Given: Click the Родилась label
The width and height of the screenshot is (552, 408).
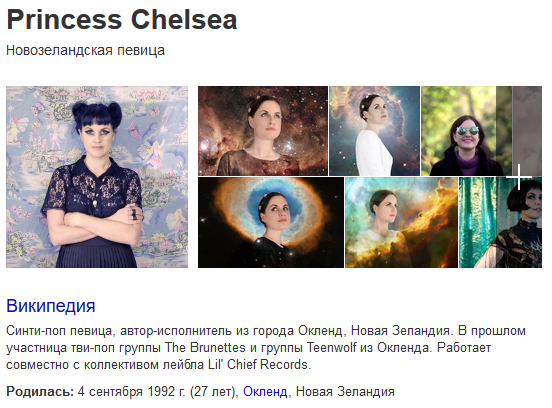Looking at the screenshot, I should pos(40,391).
